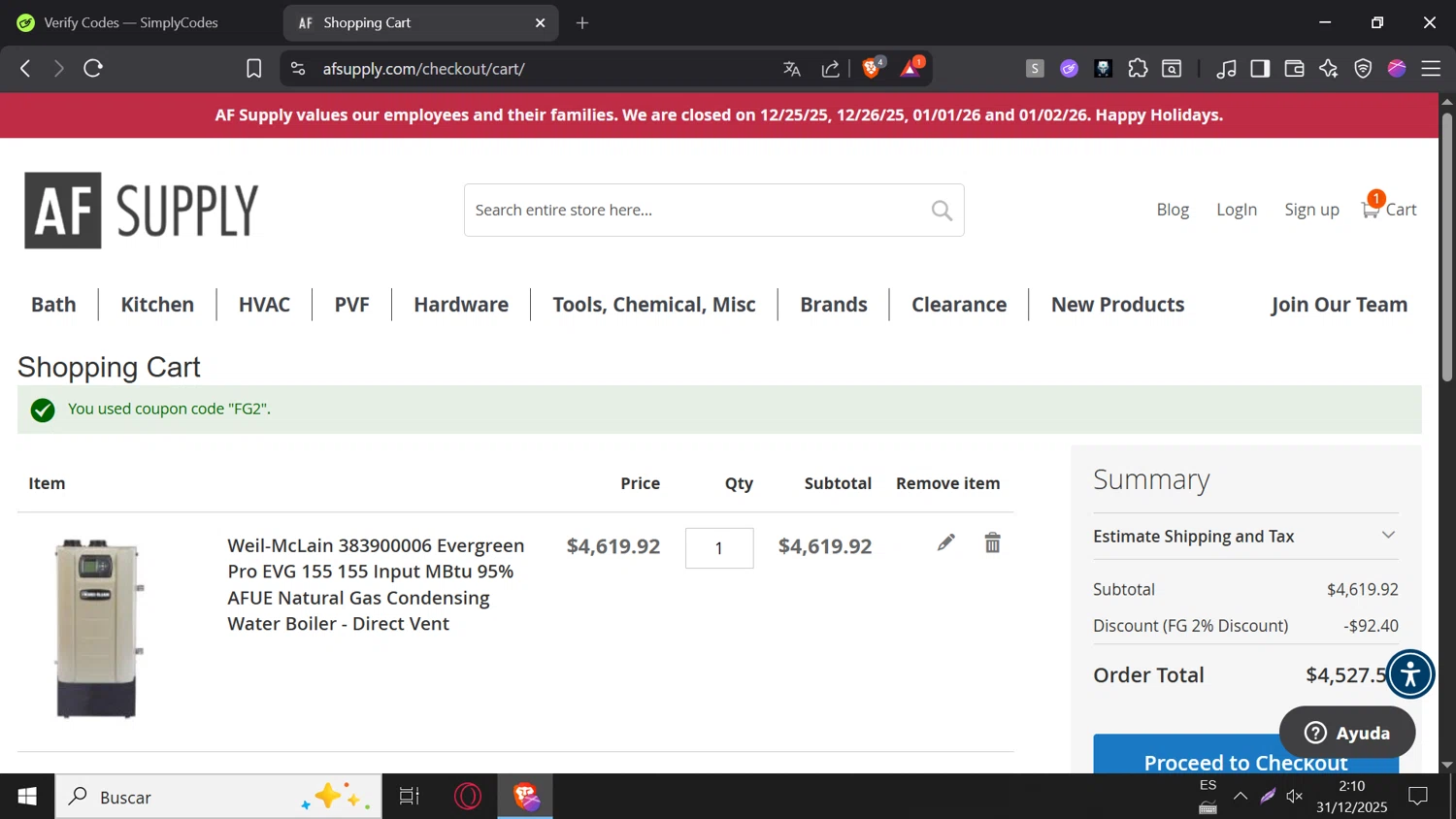
Task: Expand Estimate Shipping and Tax
Action: pos(1246,537)
